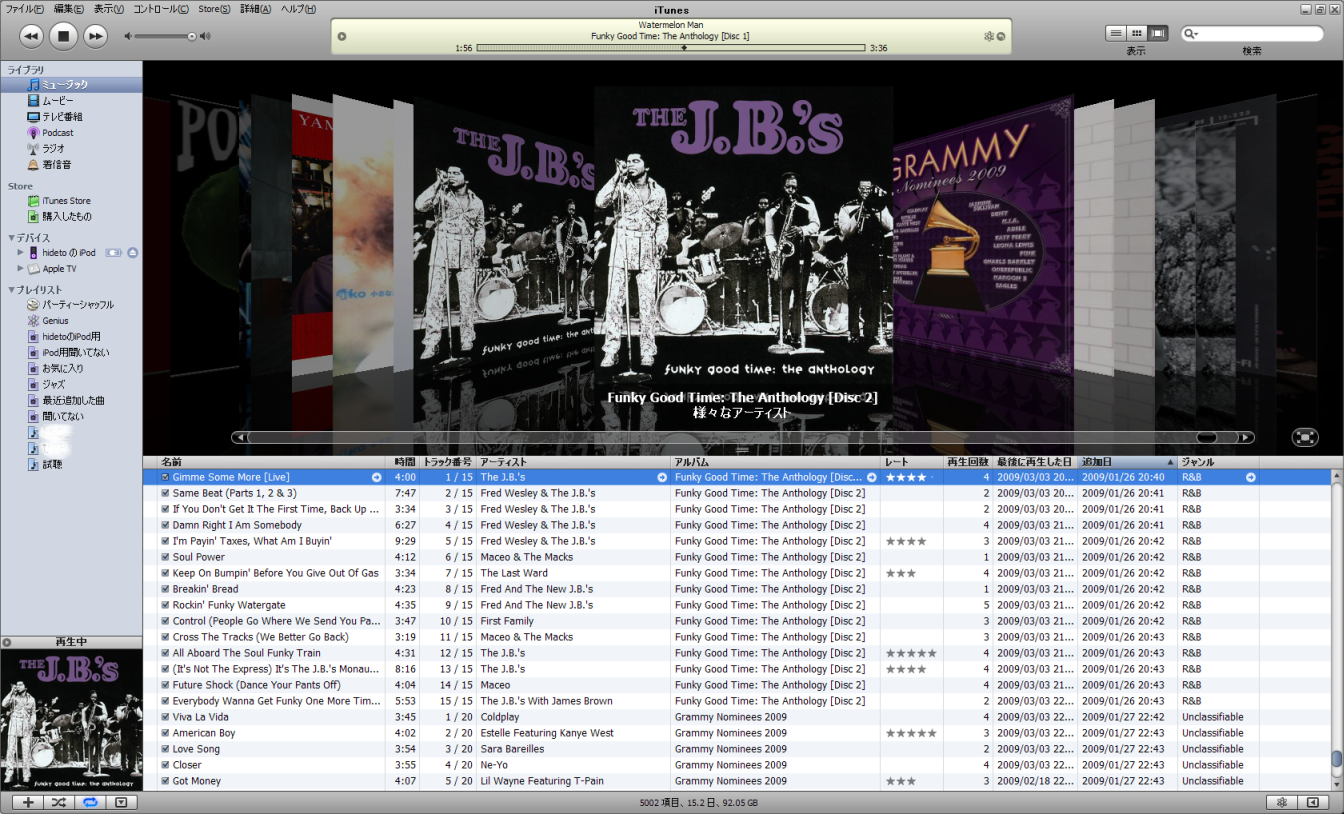Click the Watermelon Man playback progress bar
The height and width of the screenshot is (814, 1344).
[x=670, y=48]
